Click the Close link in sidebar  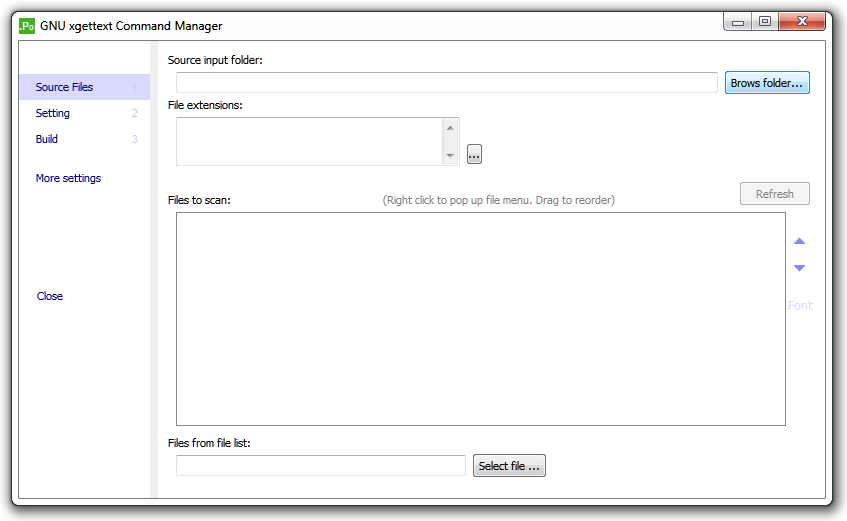coord(50,296)
